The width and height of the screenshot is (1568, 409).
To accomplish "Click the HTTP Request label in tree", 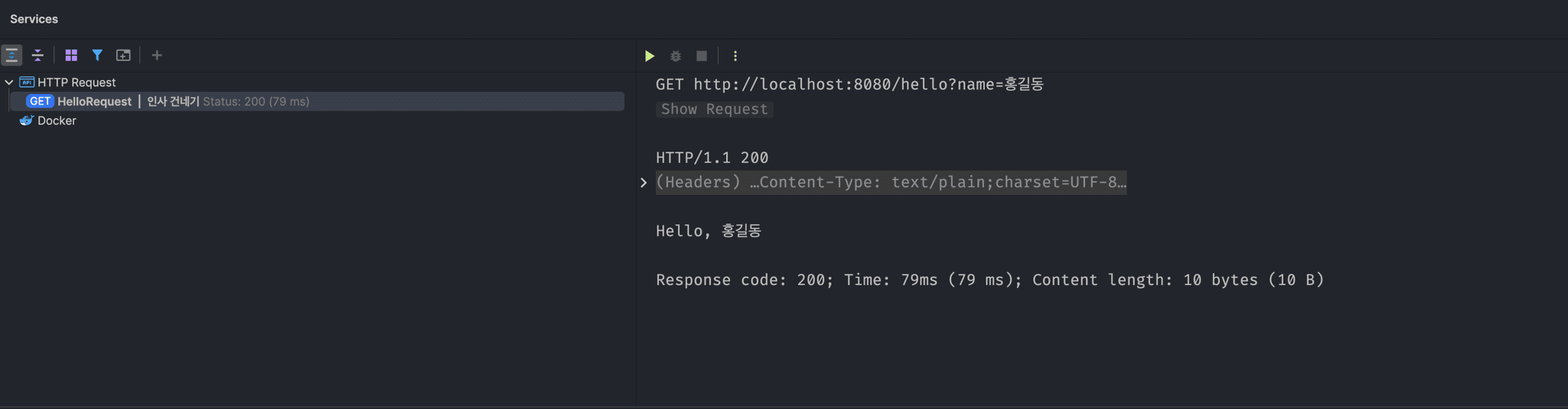I will (x=77, y=82).
